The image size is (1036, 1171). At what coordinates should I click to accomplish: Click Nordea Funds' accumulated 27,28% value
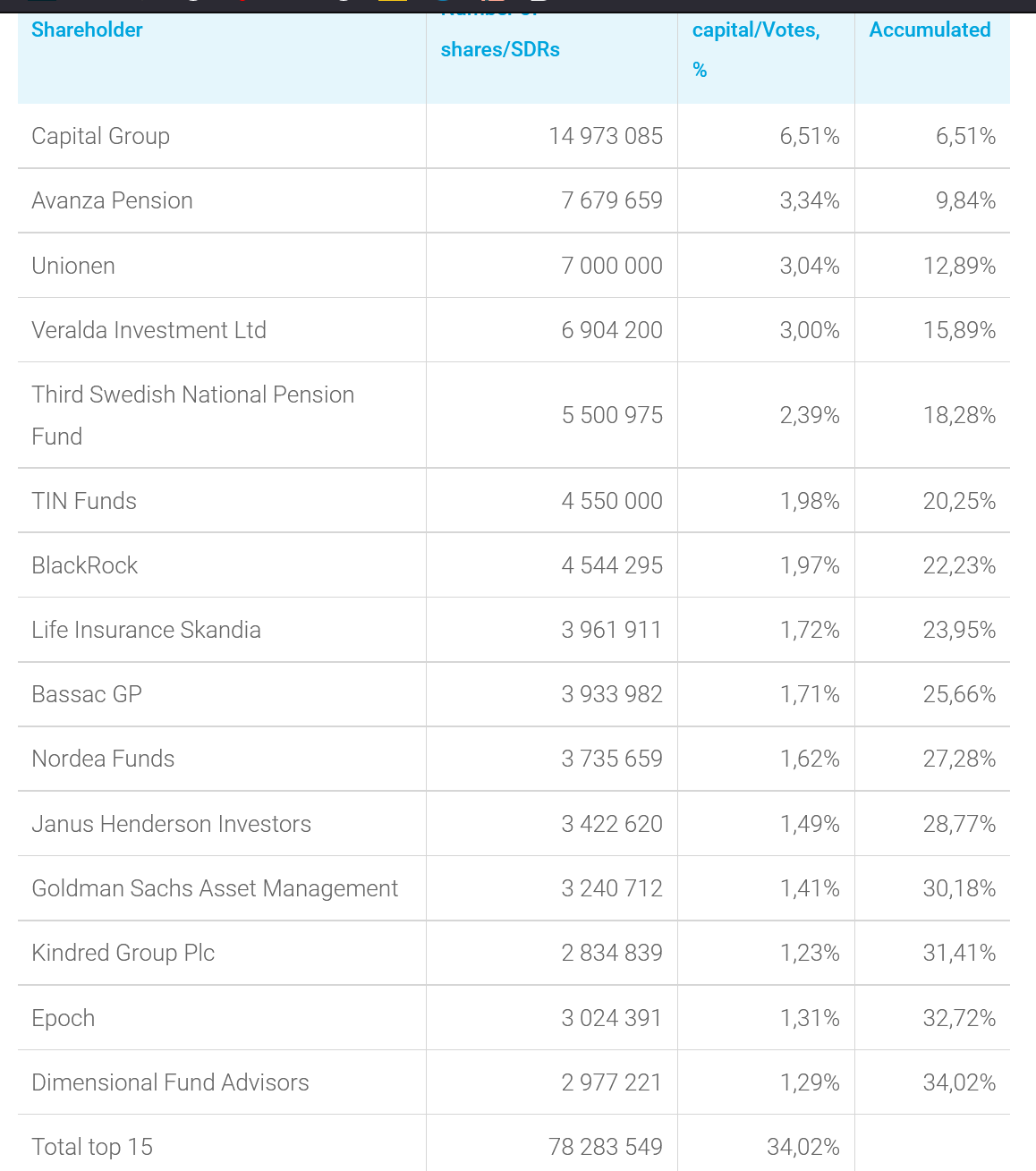coord(959,759)
